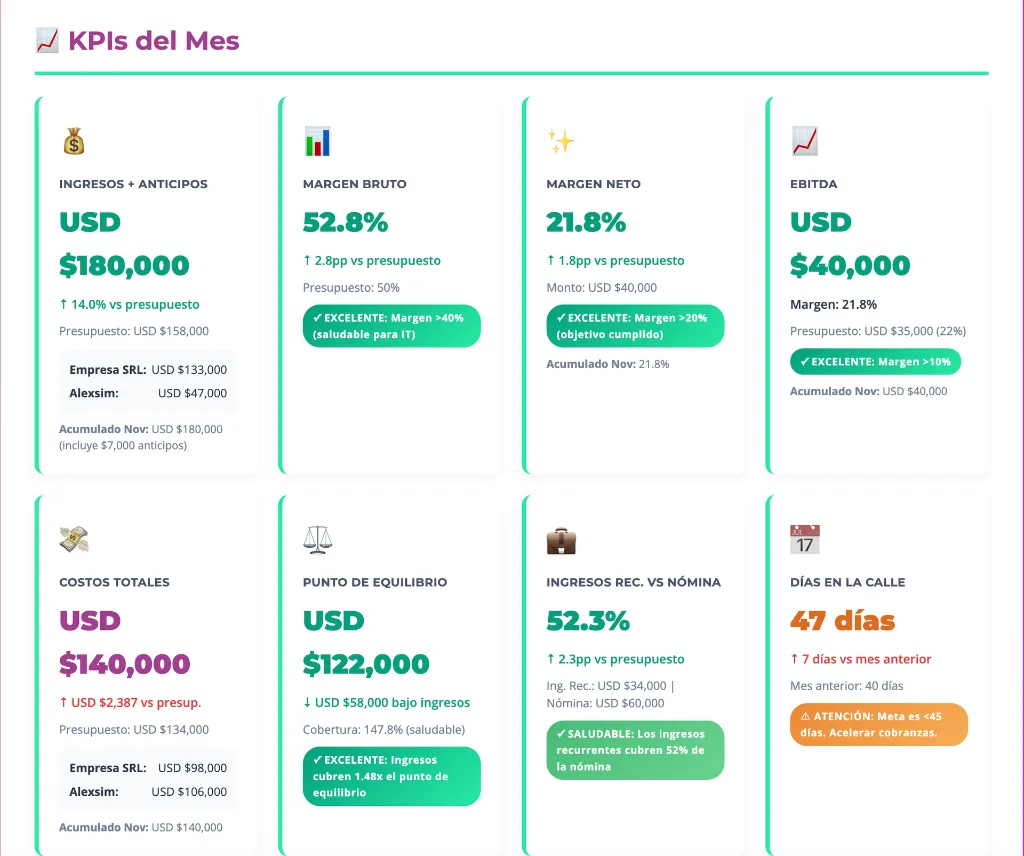Click the 'Margen >20% (objetivo cumplido)' badge
This screenshot has width=1024, height=856.
(635, 326)
